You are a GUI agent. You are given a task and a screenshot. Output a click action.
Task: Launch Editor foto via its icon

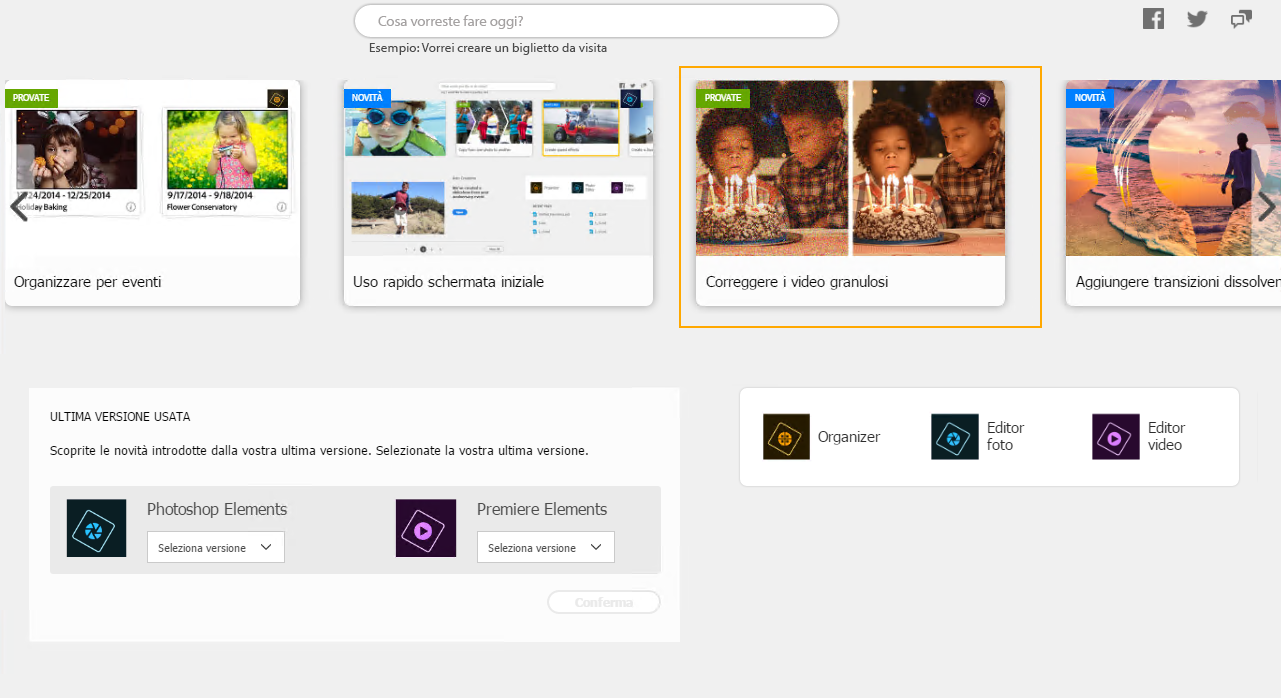click(955, 437)
